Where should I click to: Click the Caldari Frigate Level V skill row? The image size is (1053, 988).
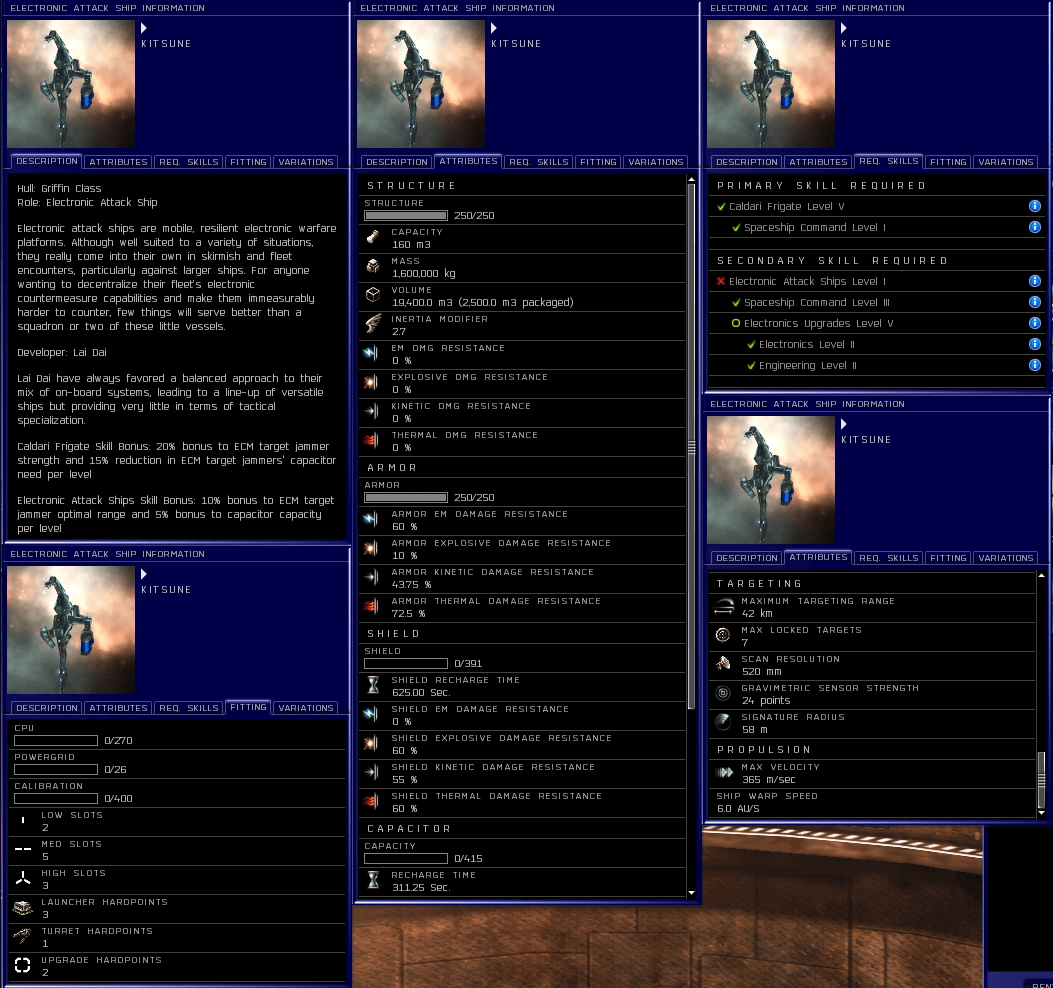876,206
